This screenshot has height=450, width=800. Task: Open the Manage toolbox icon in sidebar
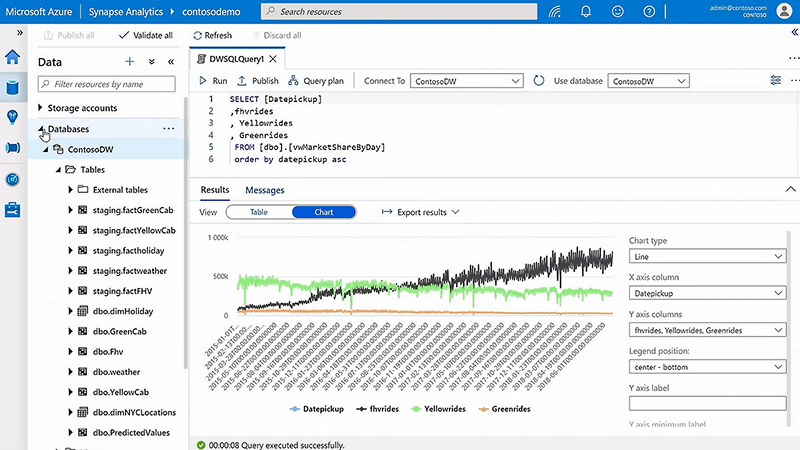point(13,209)
